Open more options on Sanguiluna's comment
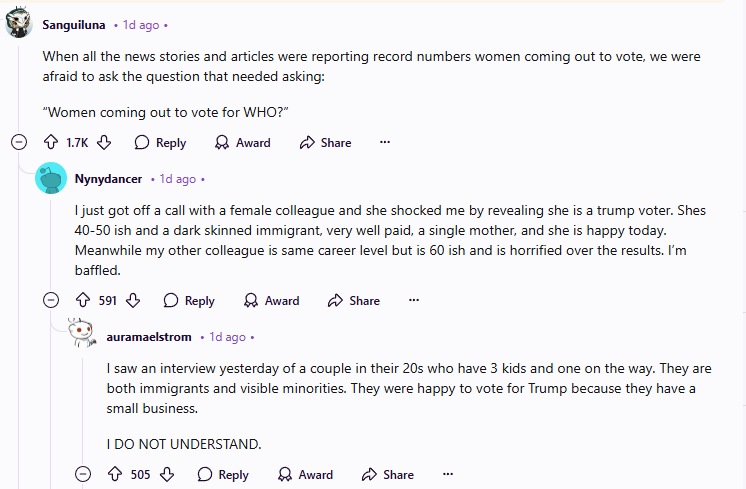The image size is (746, 489). pos(385,143)
